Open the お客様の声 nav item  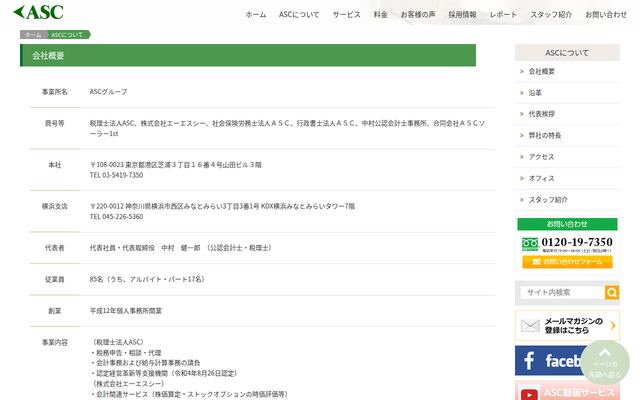(x=418, y=15)
